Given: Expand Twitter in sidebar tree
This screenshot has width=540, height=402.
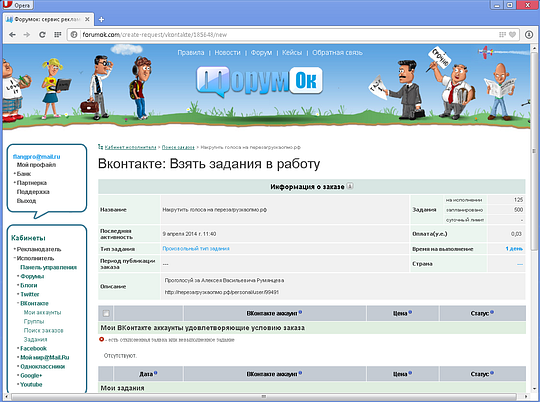Looking at the screenshot, I should tap(30, 294).
